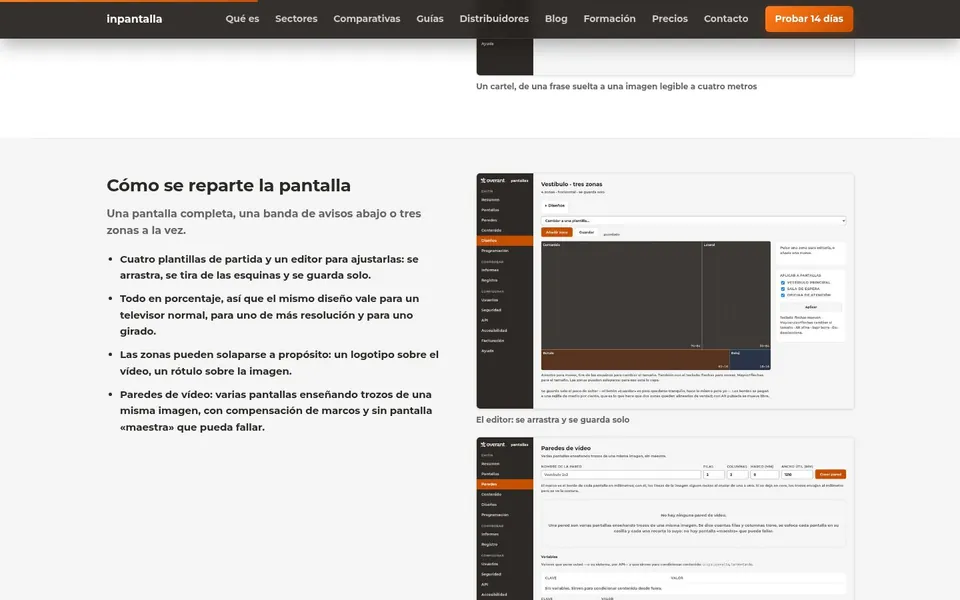Open the three-zone editor screenshot thumbnail
This screenshot has height=600, width=960.
click(x=665, y=291)
